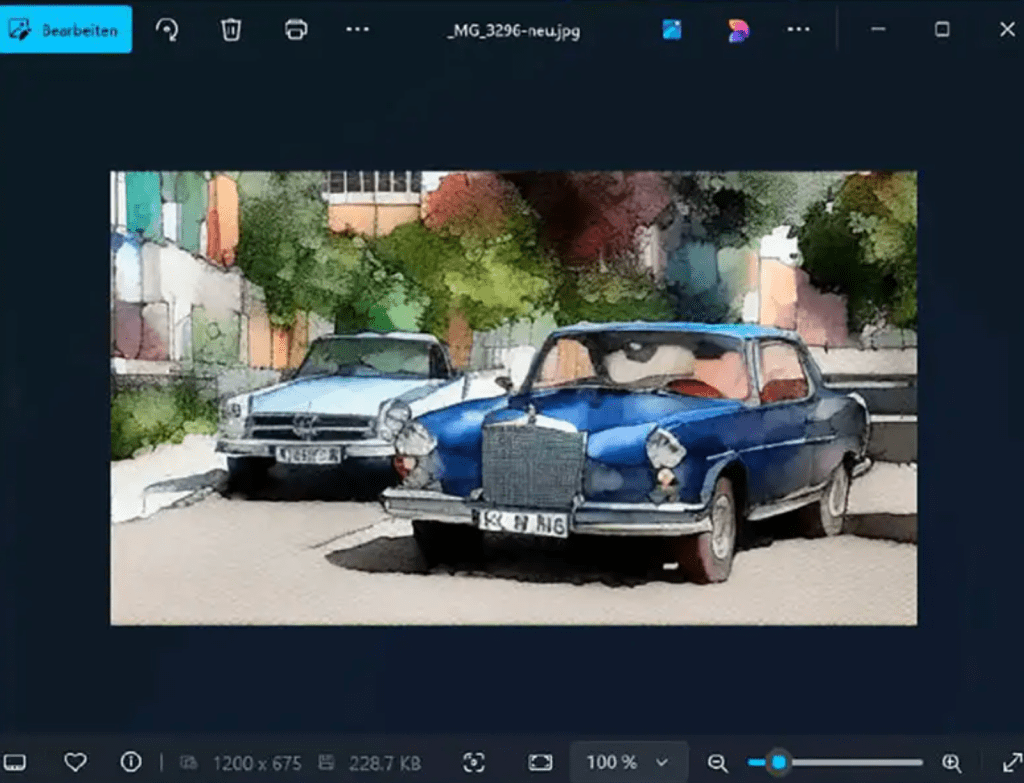This screenshot has height=783, width=1024.
Task: Expand the 100 % zoom level dropdown
Action: point(628,762)
